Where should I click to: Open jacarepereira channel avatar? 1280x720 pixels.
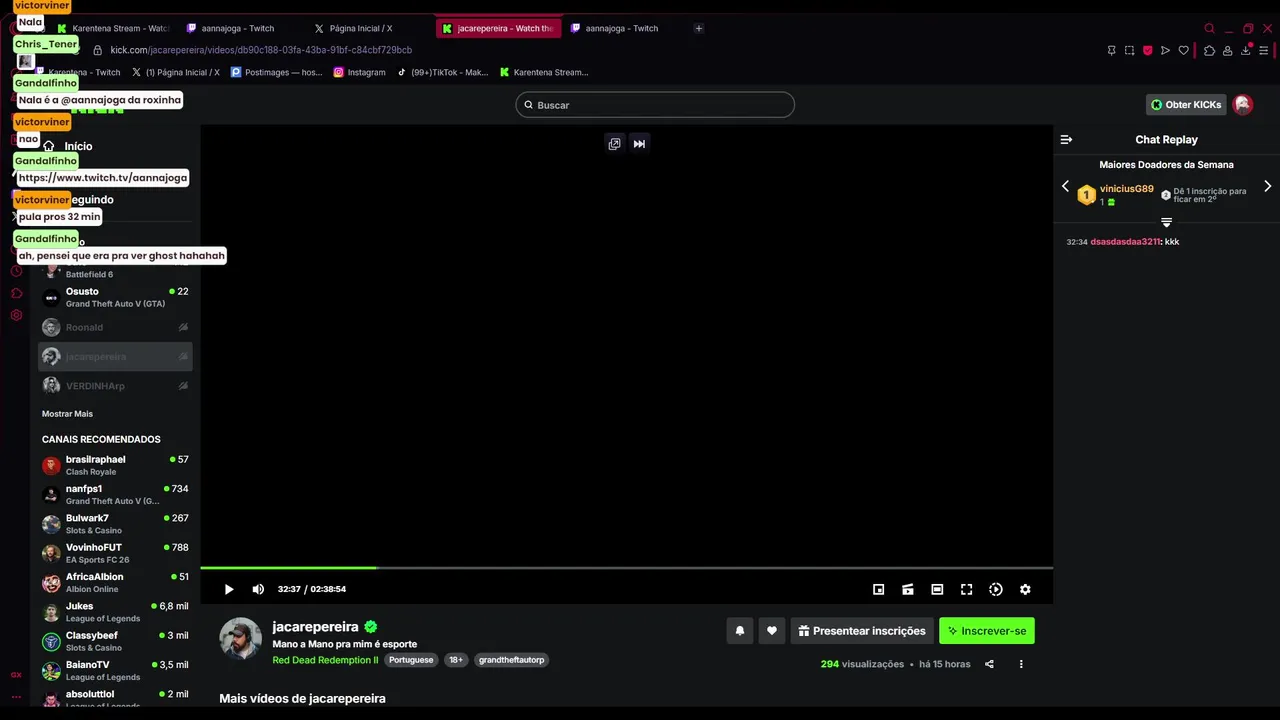tap(240, 638)
